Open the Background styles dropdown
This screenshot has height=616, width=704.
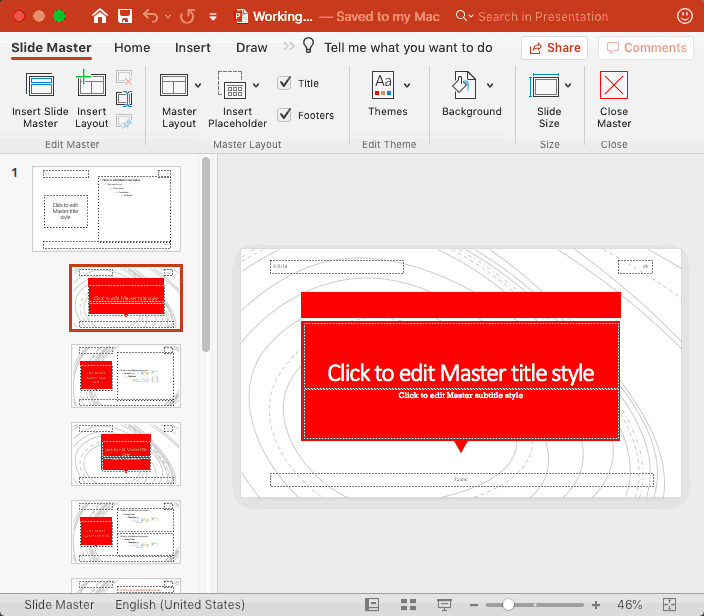pos(489,85)
